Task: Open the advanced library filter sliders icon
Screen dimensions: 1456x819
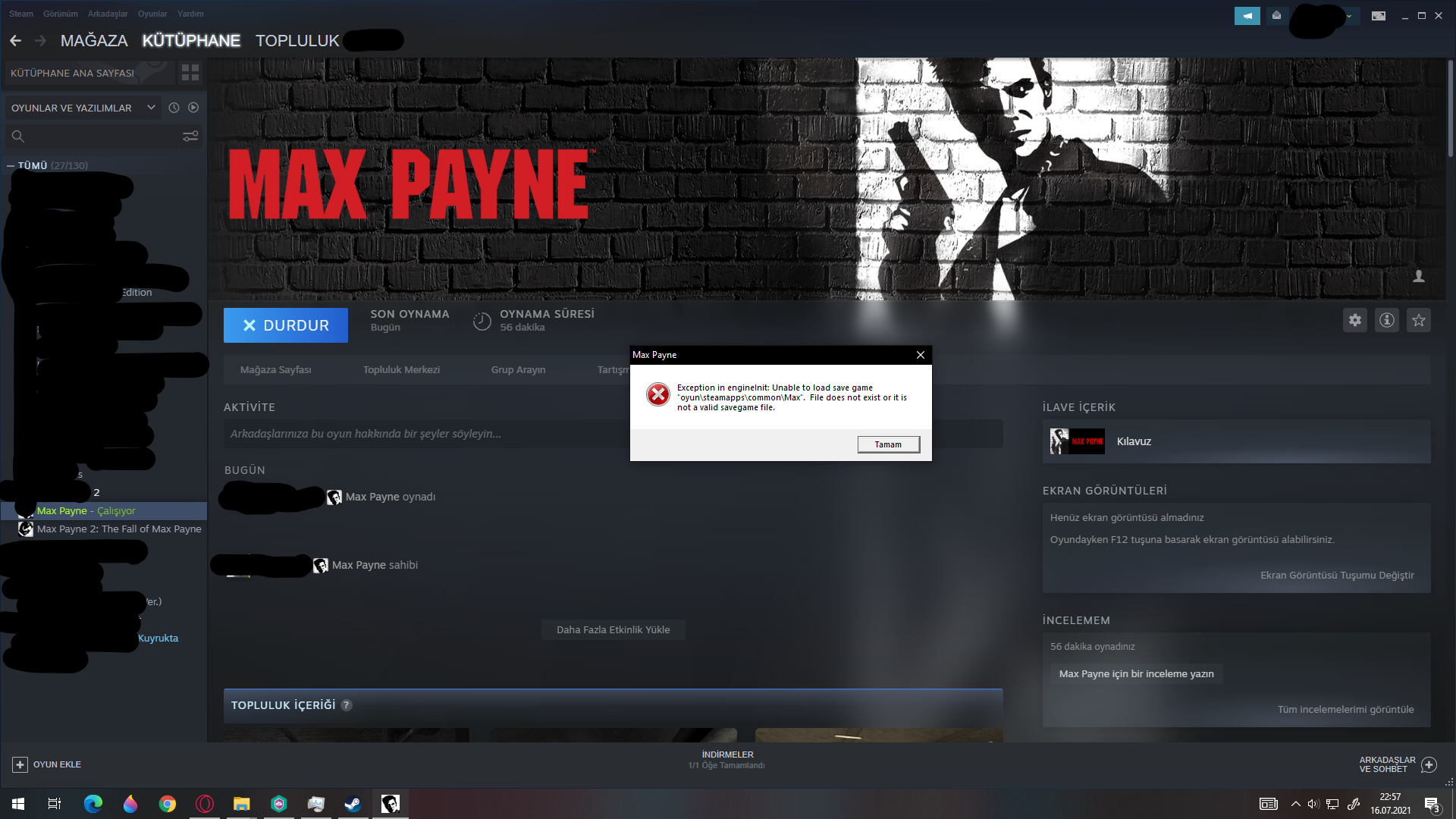Action: (x=190, y=136)
